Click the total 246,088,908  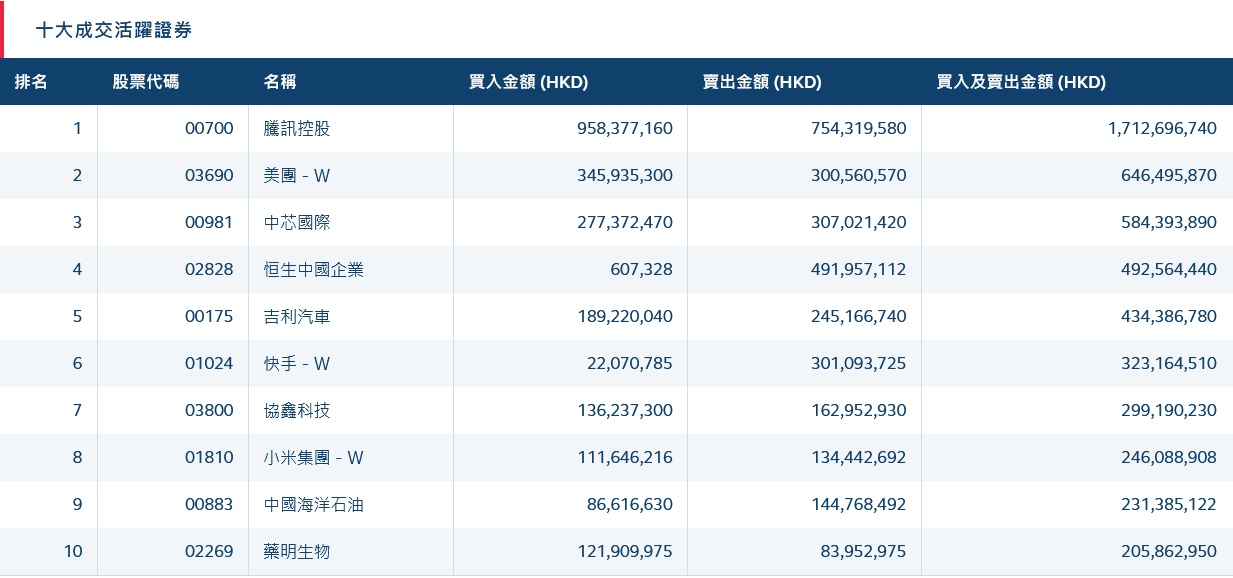[1169, 457]
